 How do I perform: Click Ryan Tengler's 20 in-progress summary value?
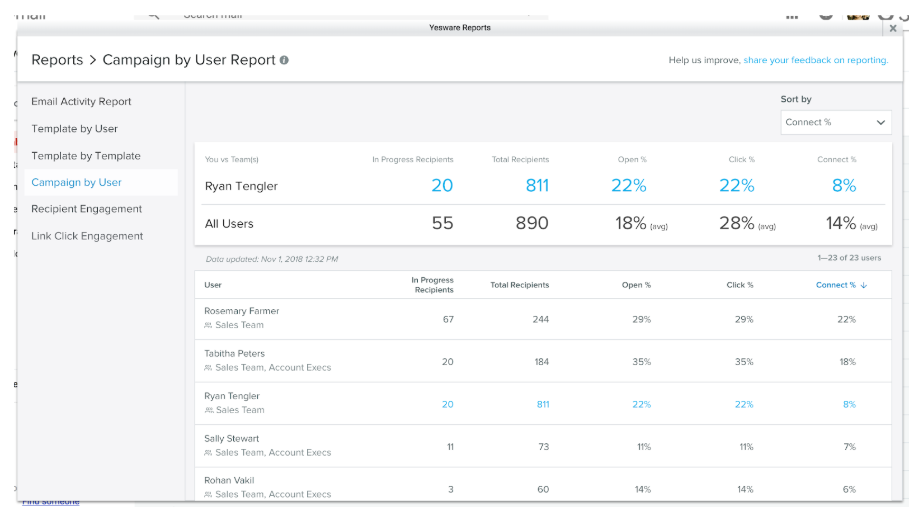[x=442, y=186]
